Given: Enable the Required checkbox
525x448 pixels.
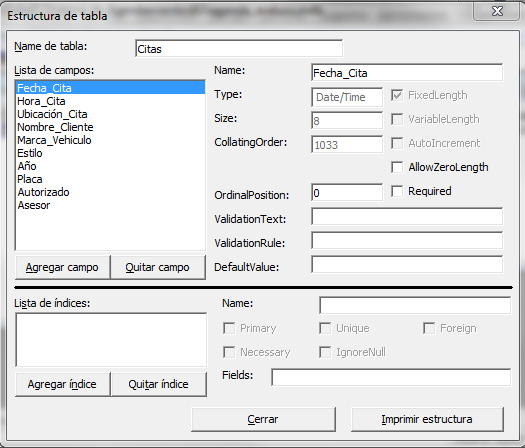Looking at the screenshot, I should coord(397,191).
